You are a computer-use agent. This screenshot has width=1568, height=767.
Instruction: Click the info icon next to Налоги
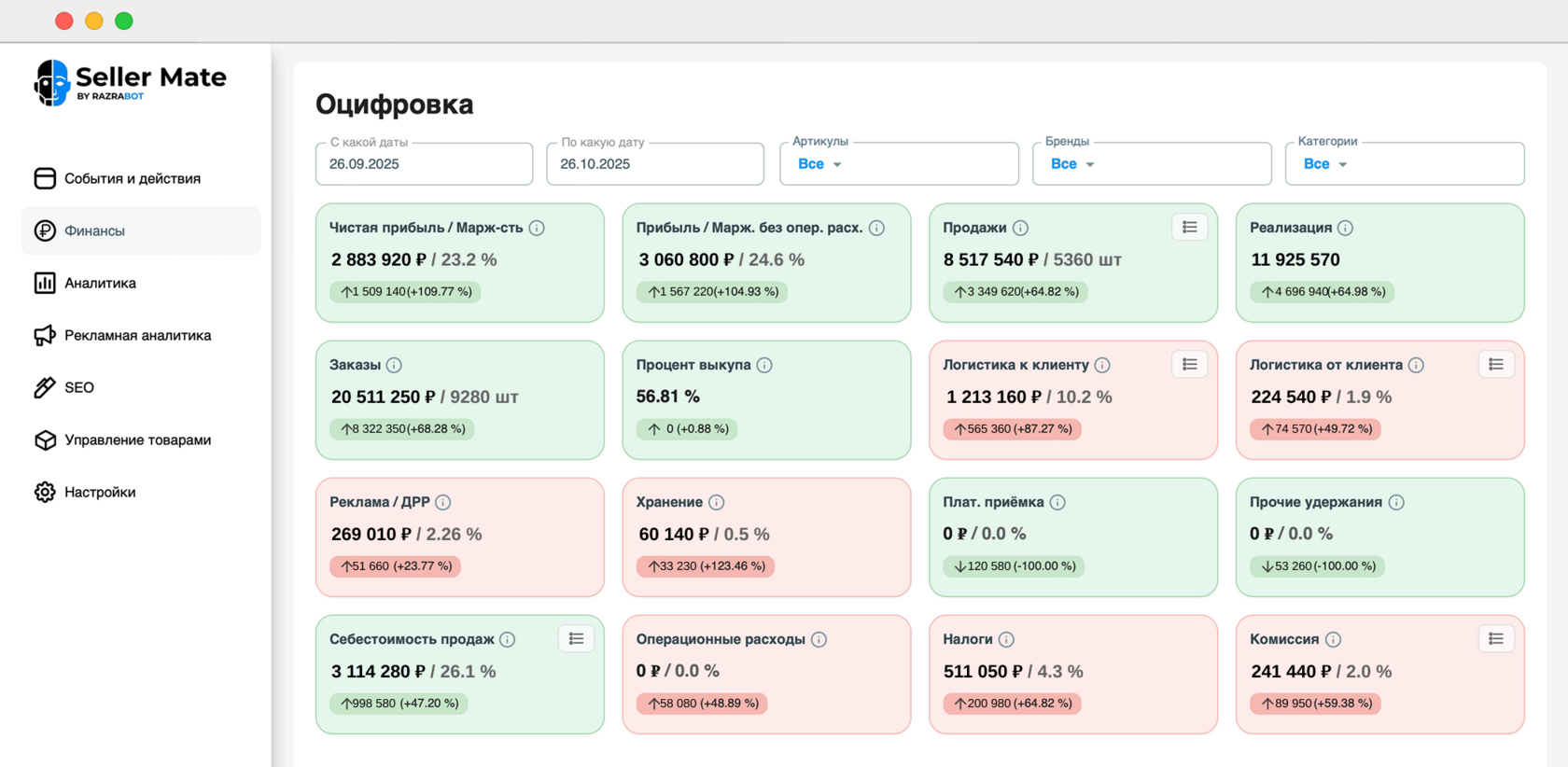pos(1006,639)
